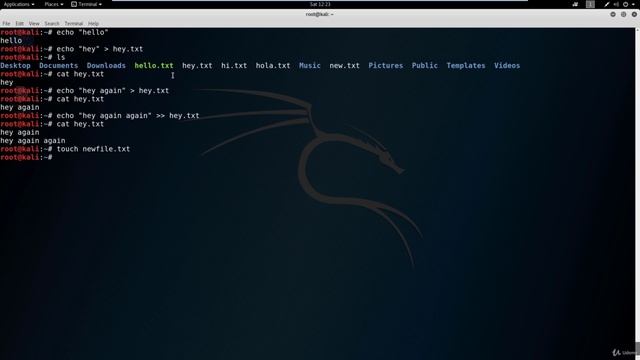Image resolution: width=640 pixels, height=360 pixels.
Task: Open the Edit menu
Action: tap(20, 24)
